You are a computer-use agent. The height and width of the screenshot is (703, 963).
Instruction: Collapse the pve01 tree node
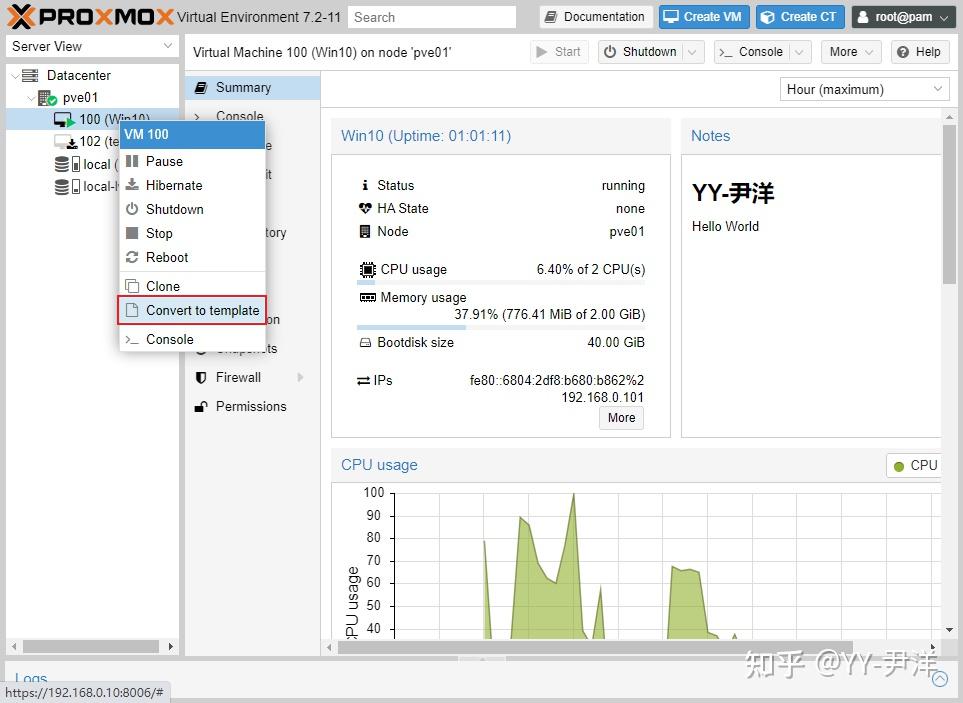tap(31, 98)
